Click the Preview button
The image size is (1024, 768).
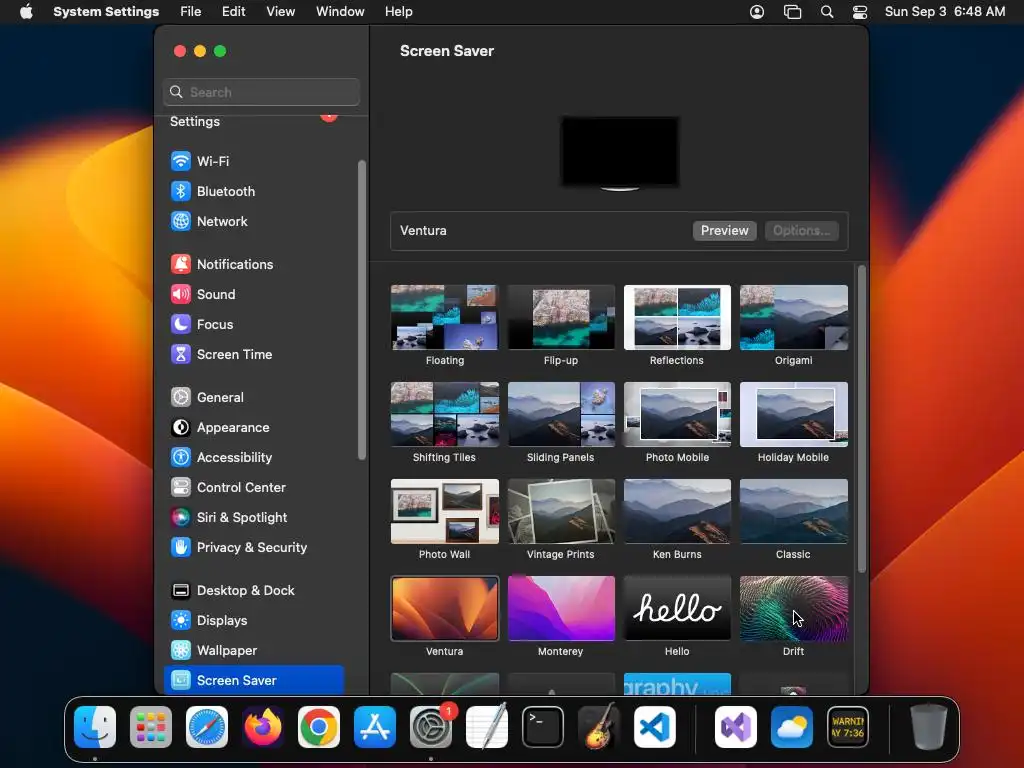pos(724,231)
